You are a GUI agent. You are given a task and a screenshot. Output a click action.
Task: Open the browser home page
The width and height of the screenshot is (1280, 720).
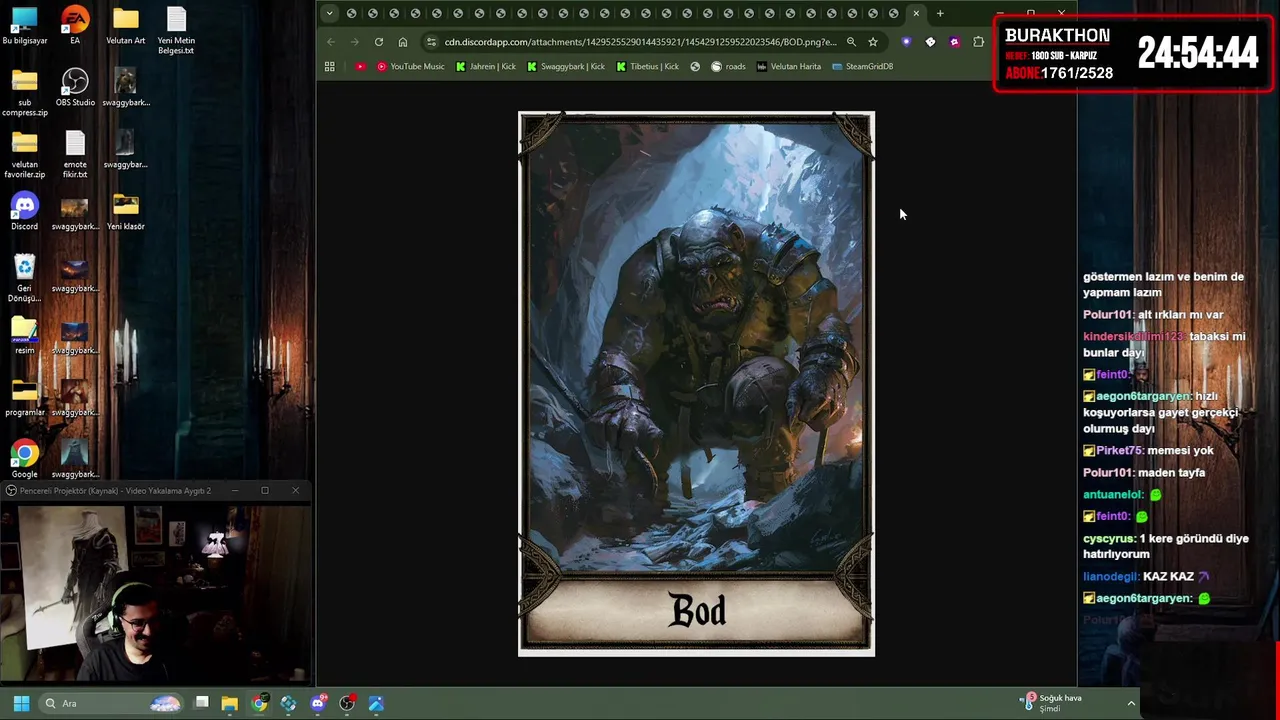click(403, 42)
